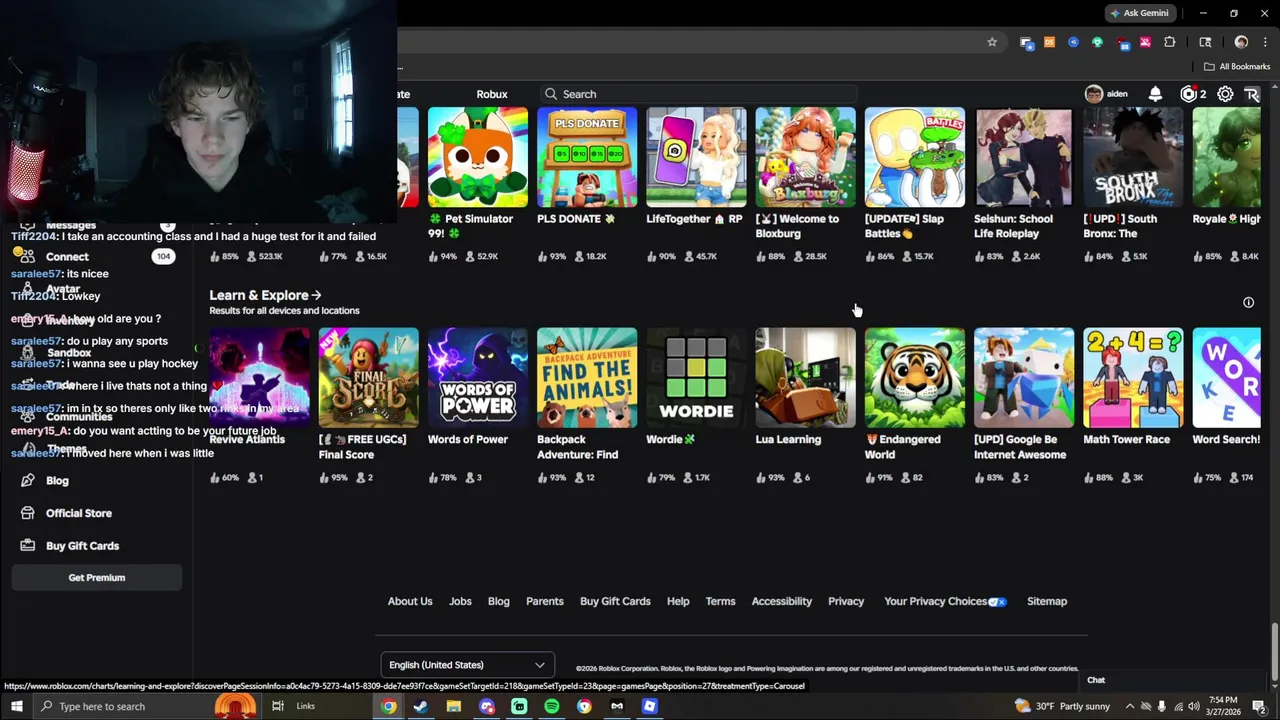Open the Sitemap footer link

[1047, 602]
